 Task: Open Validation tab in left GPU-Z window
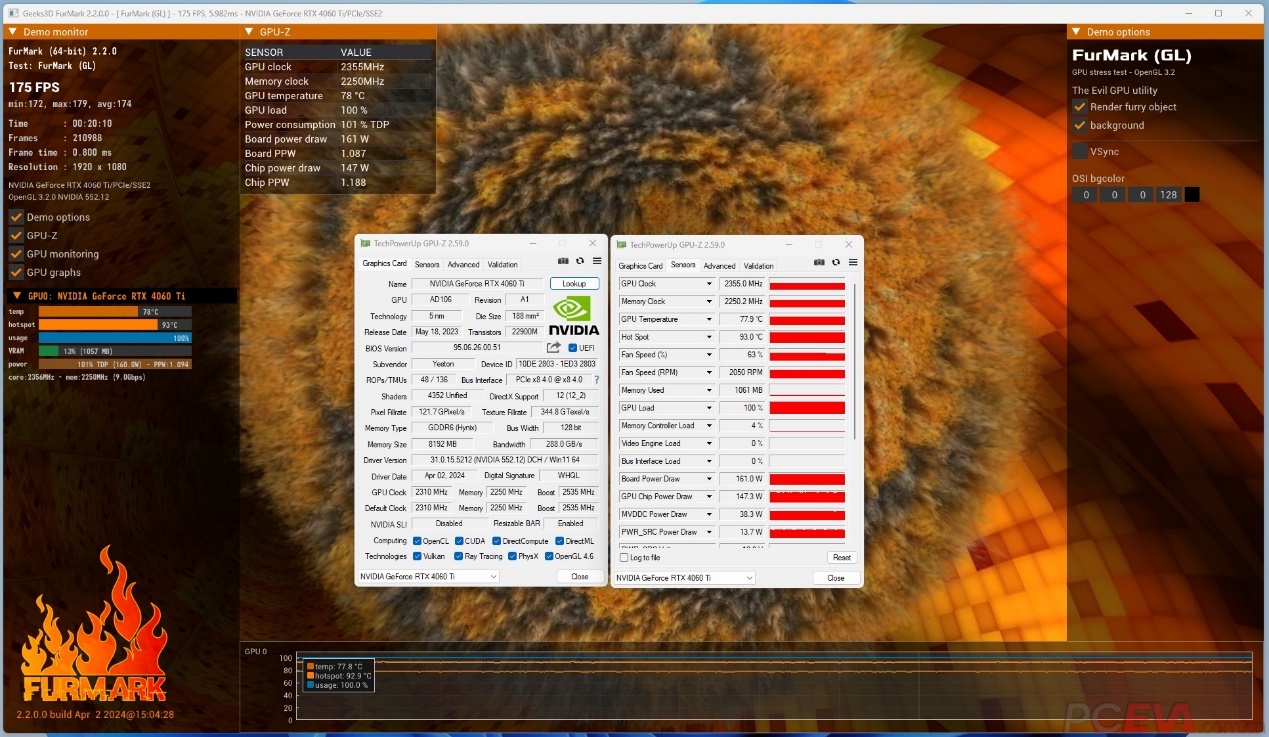pyautogui.click(x=502, y=265)
